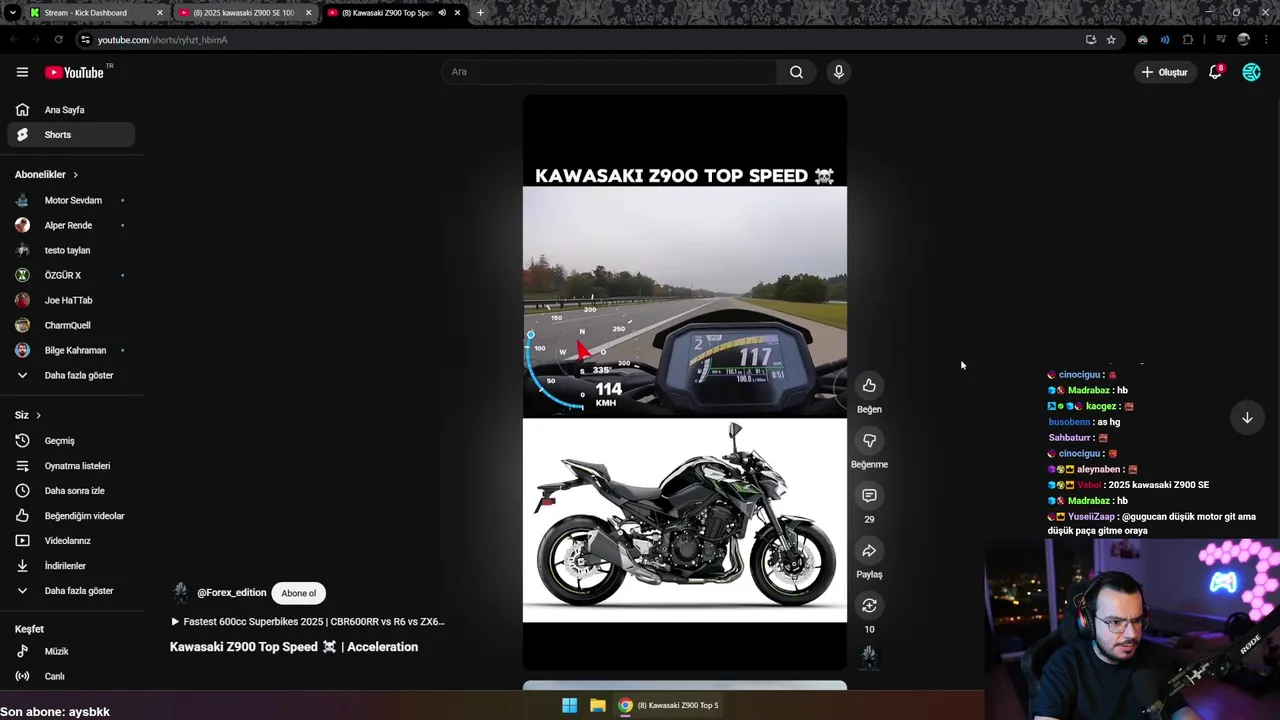The width and height of the screenshot is (1280, 720).
Task: Mute the audio-playing tab speaker icon
Action: click(x=442, y=13)
